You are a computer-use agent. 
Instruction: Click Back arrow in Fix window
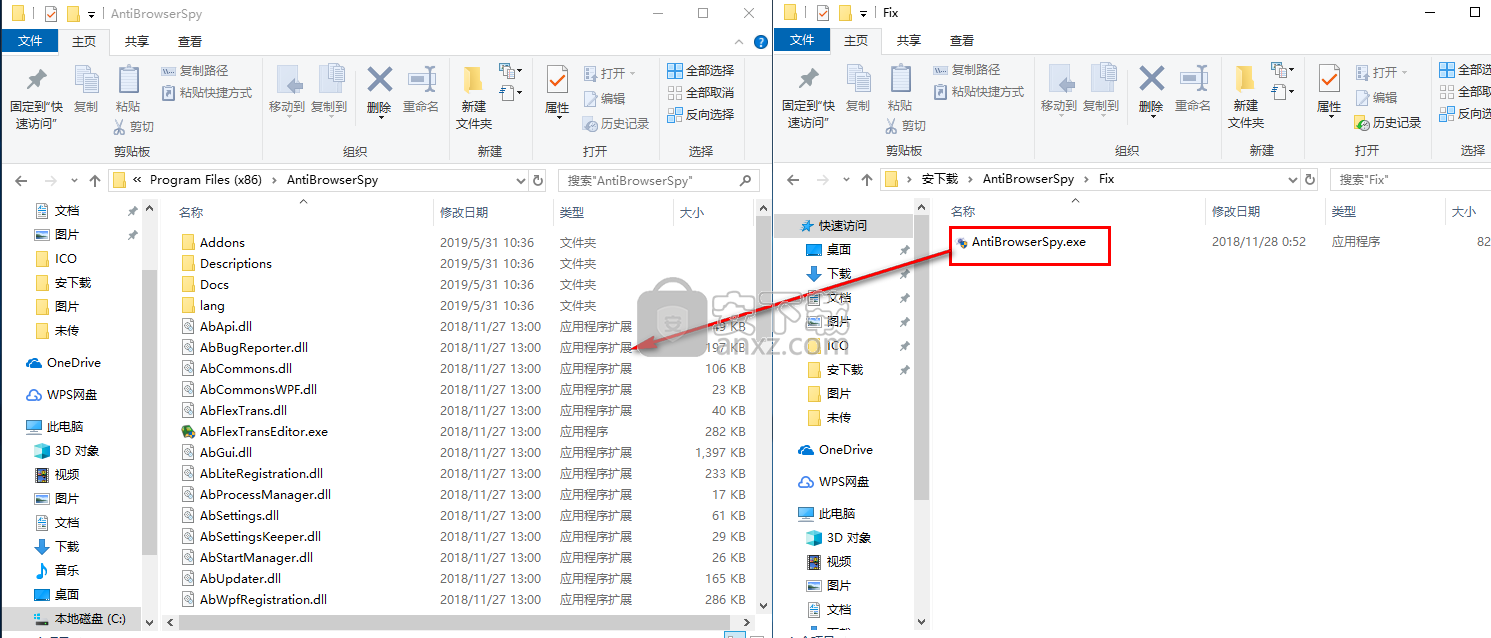pyautogui.click(x=792, y=179)
